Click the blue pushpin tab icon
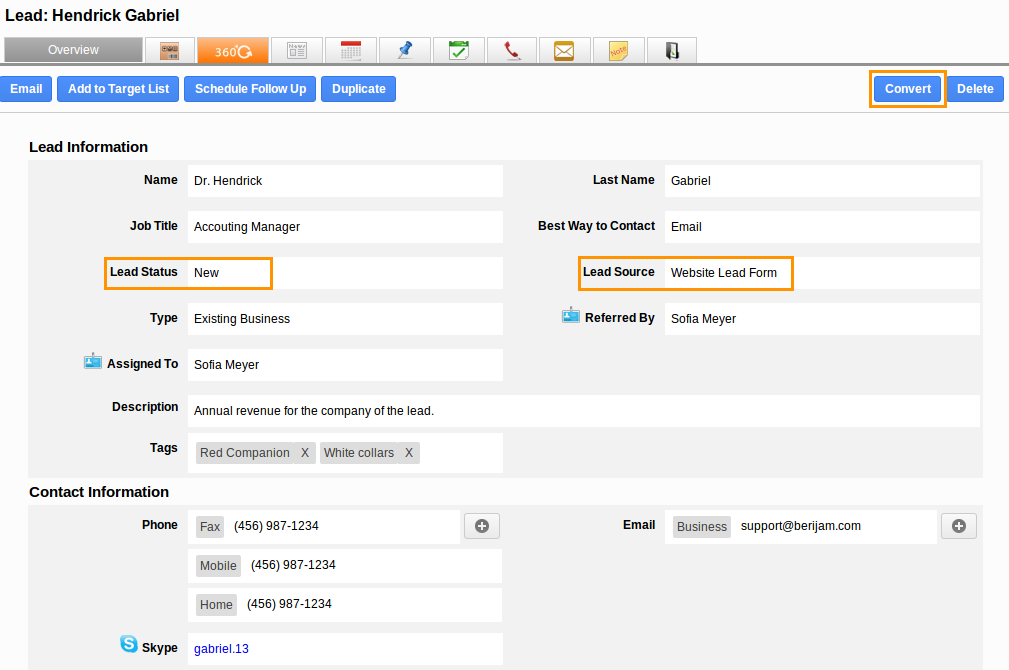Screen dimensions: 1009x670 pos(404,50)
